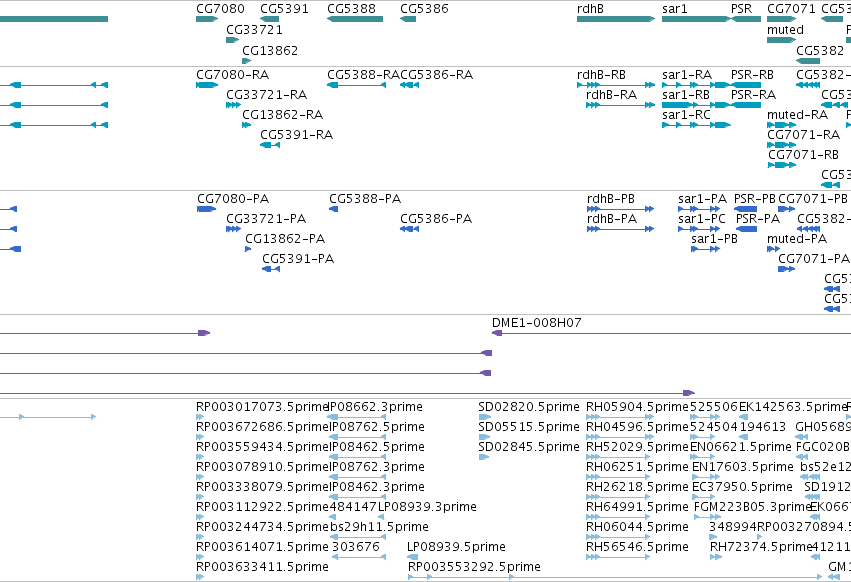
Task: Select the CG5391 gene label
Action: coord(284,9)
